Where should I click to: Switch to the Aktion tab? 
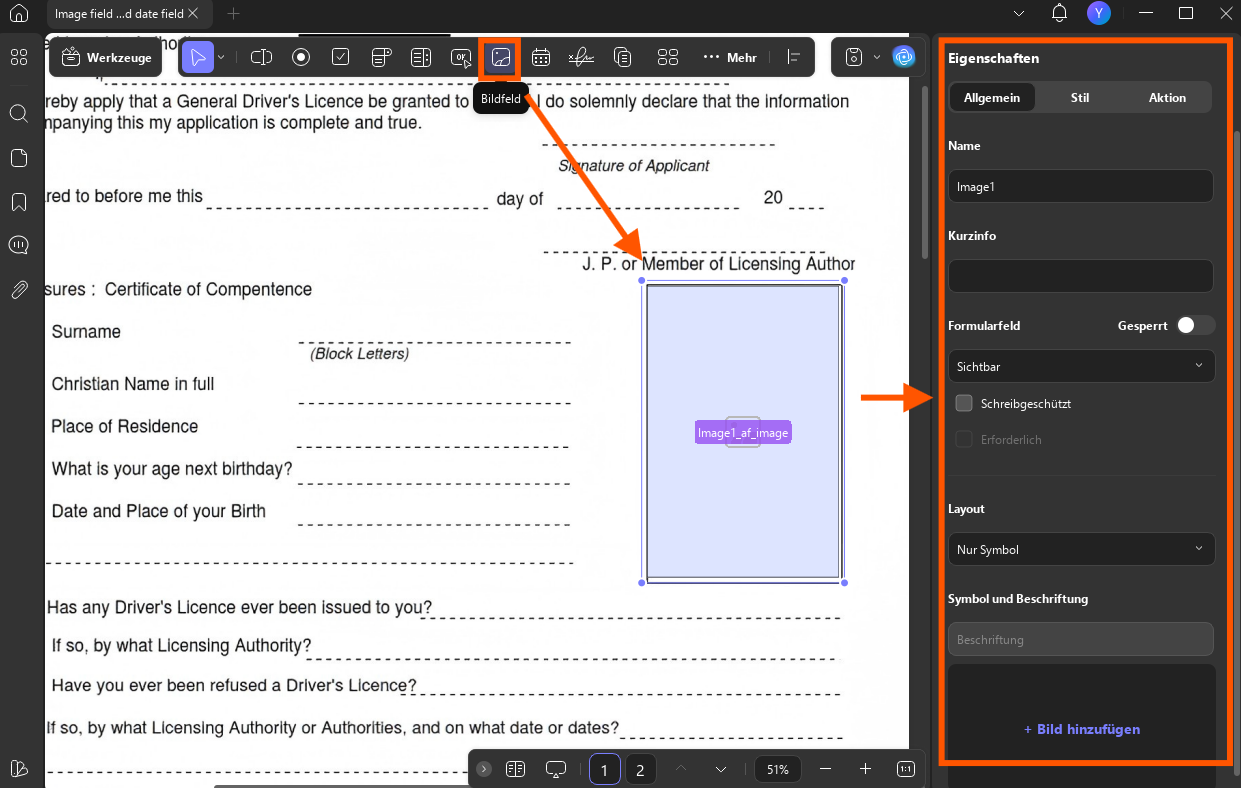[x=1167, y=98]
